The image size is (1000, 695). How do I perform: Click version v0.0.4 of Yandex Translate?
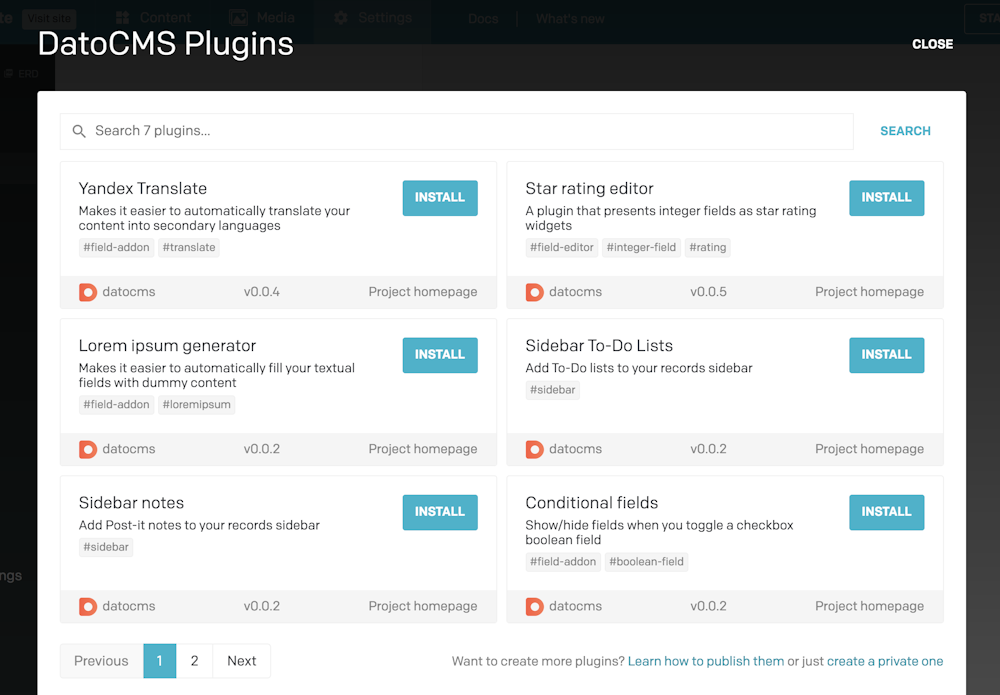tap(261, 292)
